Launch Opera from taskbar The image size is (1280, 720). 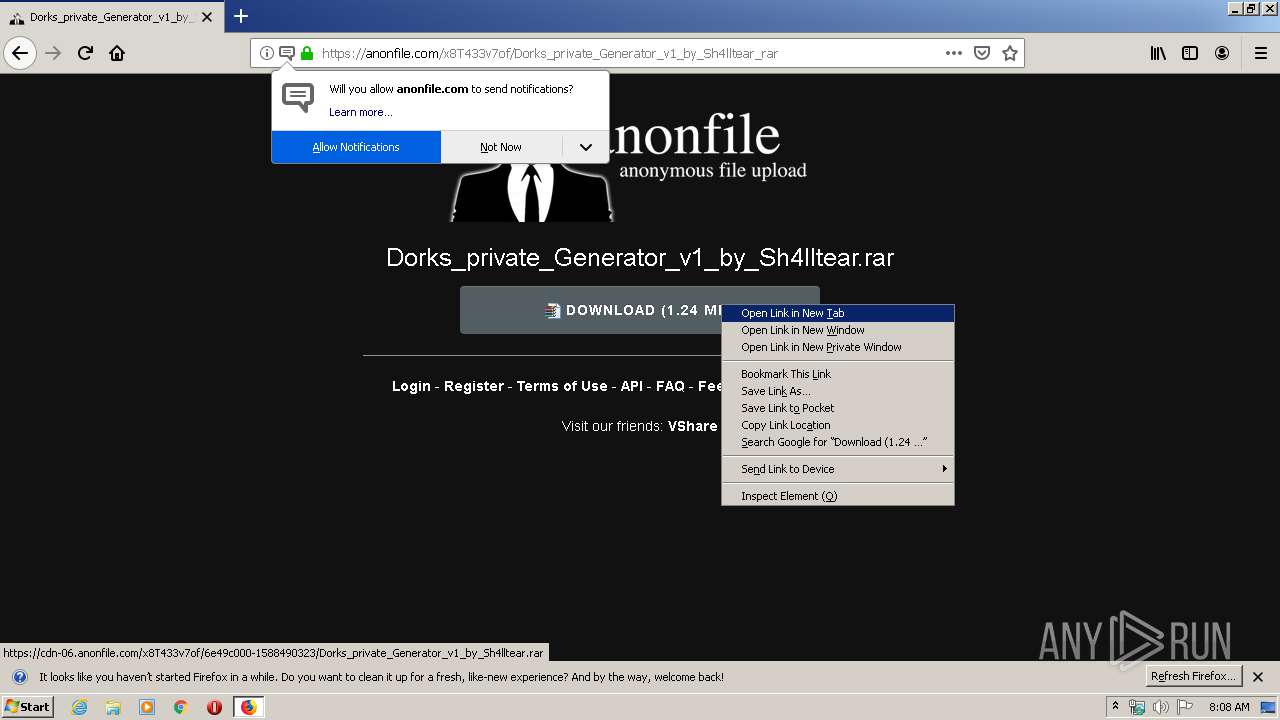tap(214, 707)
